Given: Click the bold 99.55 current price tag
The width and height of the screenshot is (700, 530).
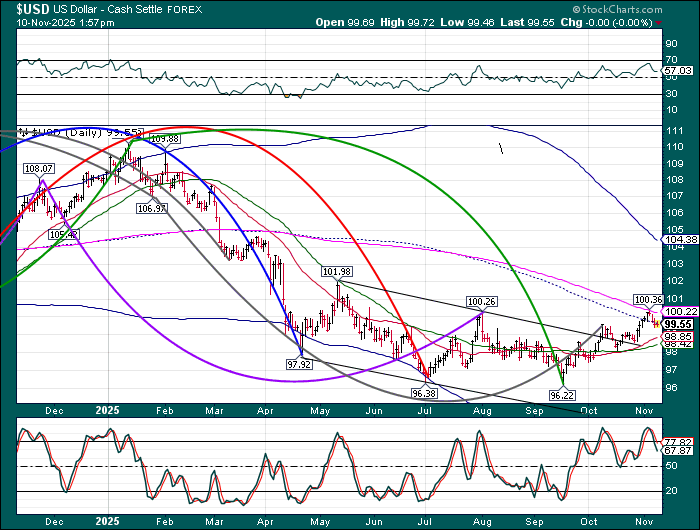Looking at the screenshot, I should pyautogui.click(x=679, y=325).
